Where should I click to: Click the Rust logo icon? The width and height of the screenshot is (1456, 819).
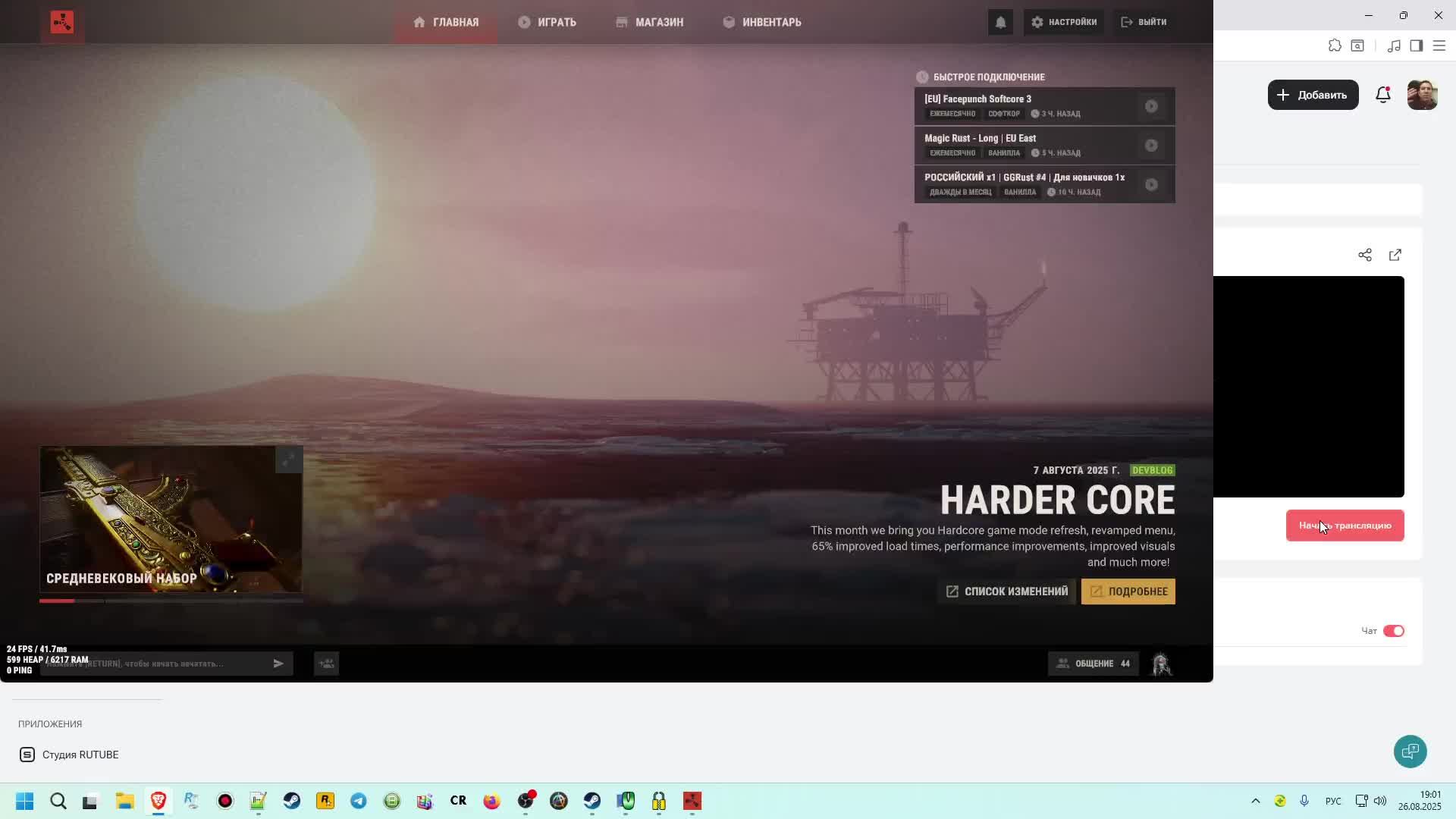[x=62, y=22]
